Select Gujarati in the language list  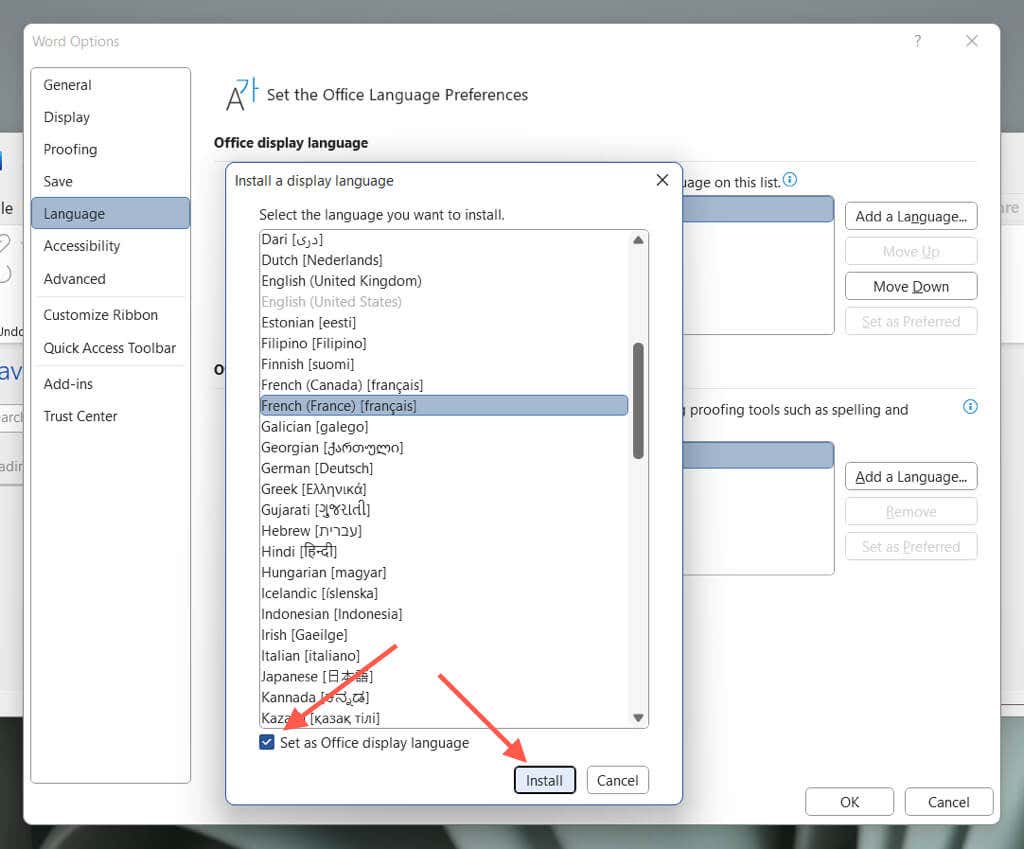[x=444, y=510]
